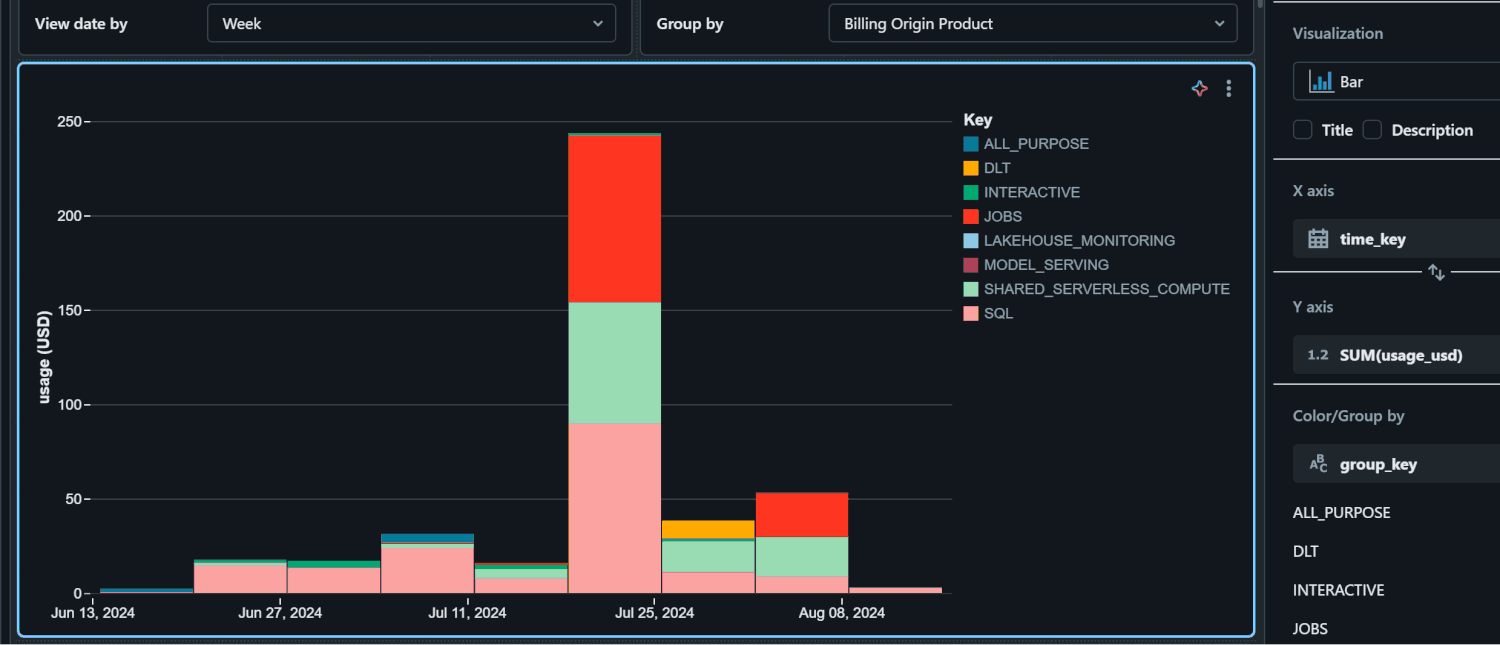Select DLT in the Color/Group by list
This screenshot has width=1500, height=645.
pyautogui.click(x=1306, y=551)
